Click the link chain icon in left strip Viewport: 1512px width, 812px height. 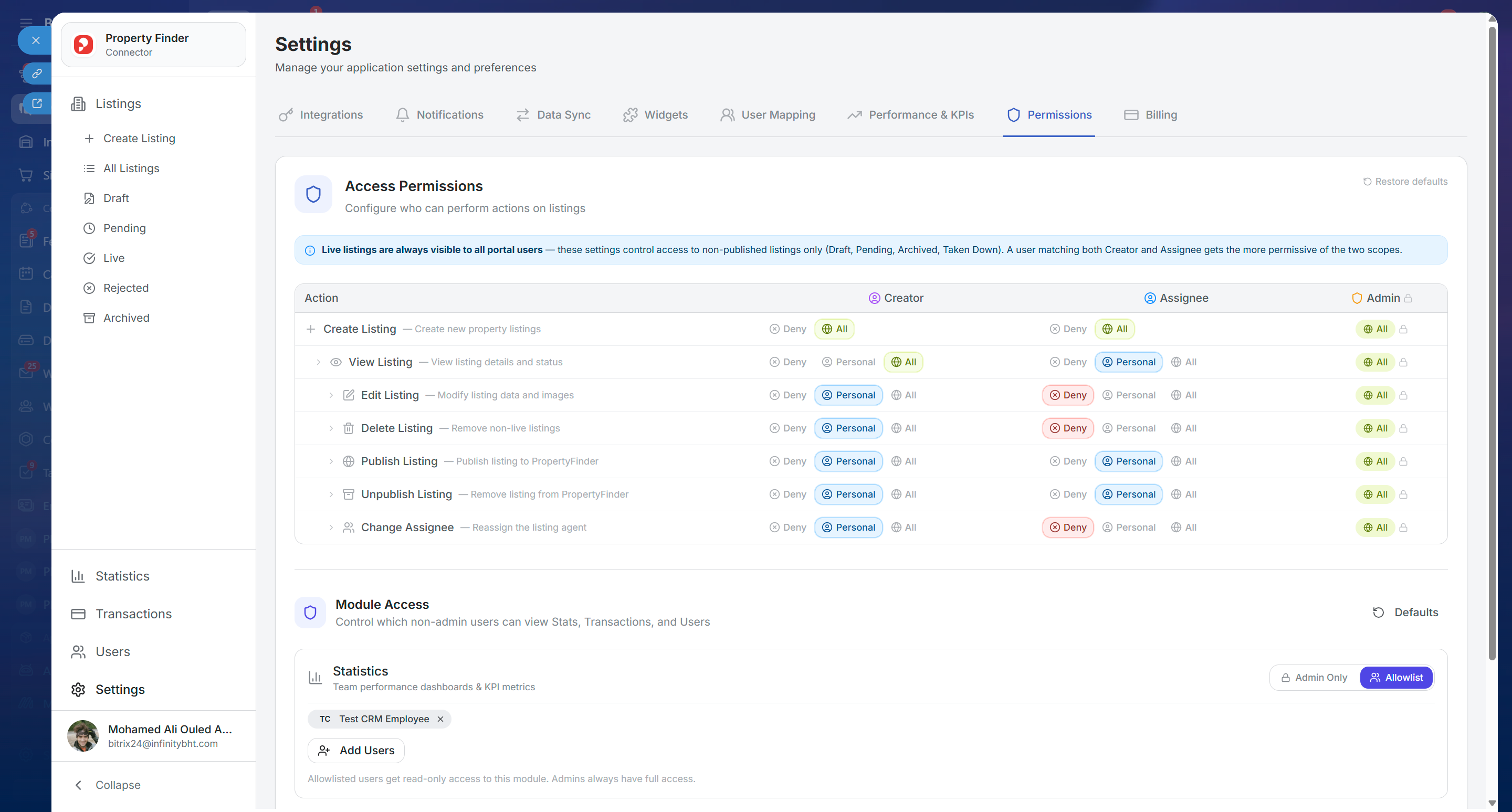pyautogui.click(x=36, y=73)
